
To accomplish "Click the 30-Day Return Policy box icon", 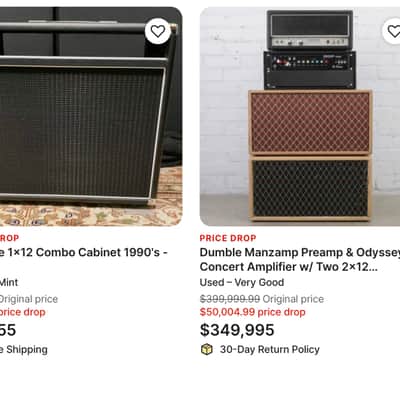I will coord(207,349).
